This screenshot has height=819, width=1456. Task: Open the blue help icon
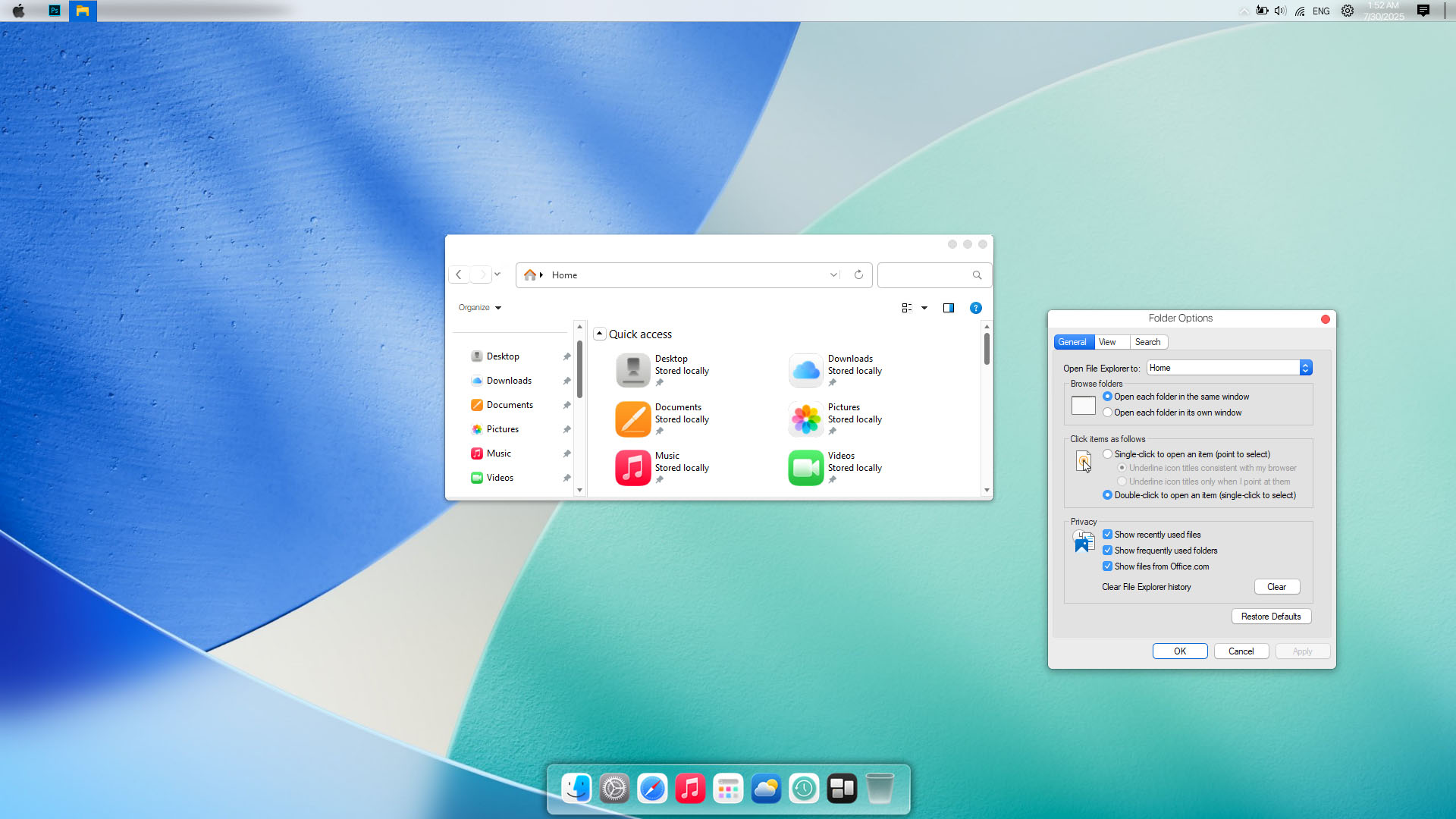[976, 308]
